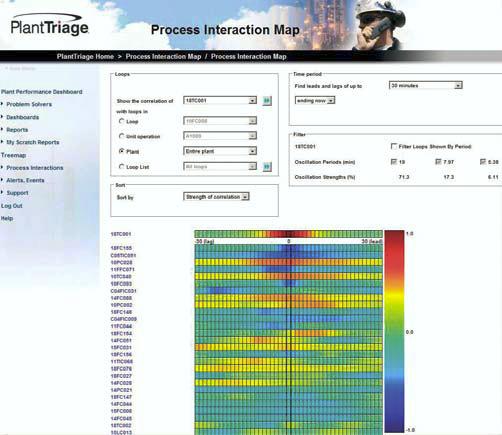Screen dimensions: 502x435
Task: Click the 18TC001 label above the heatmap
Action: [x=121, y=234]
